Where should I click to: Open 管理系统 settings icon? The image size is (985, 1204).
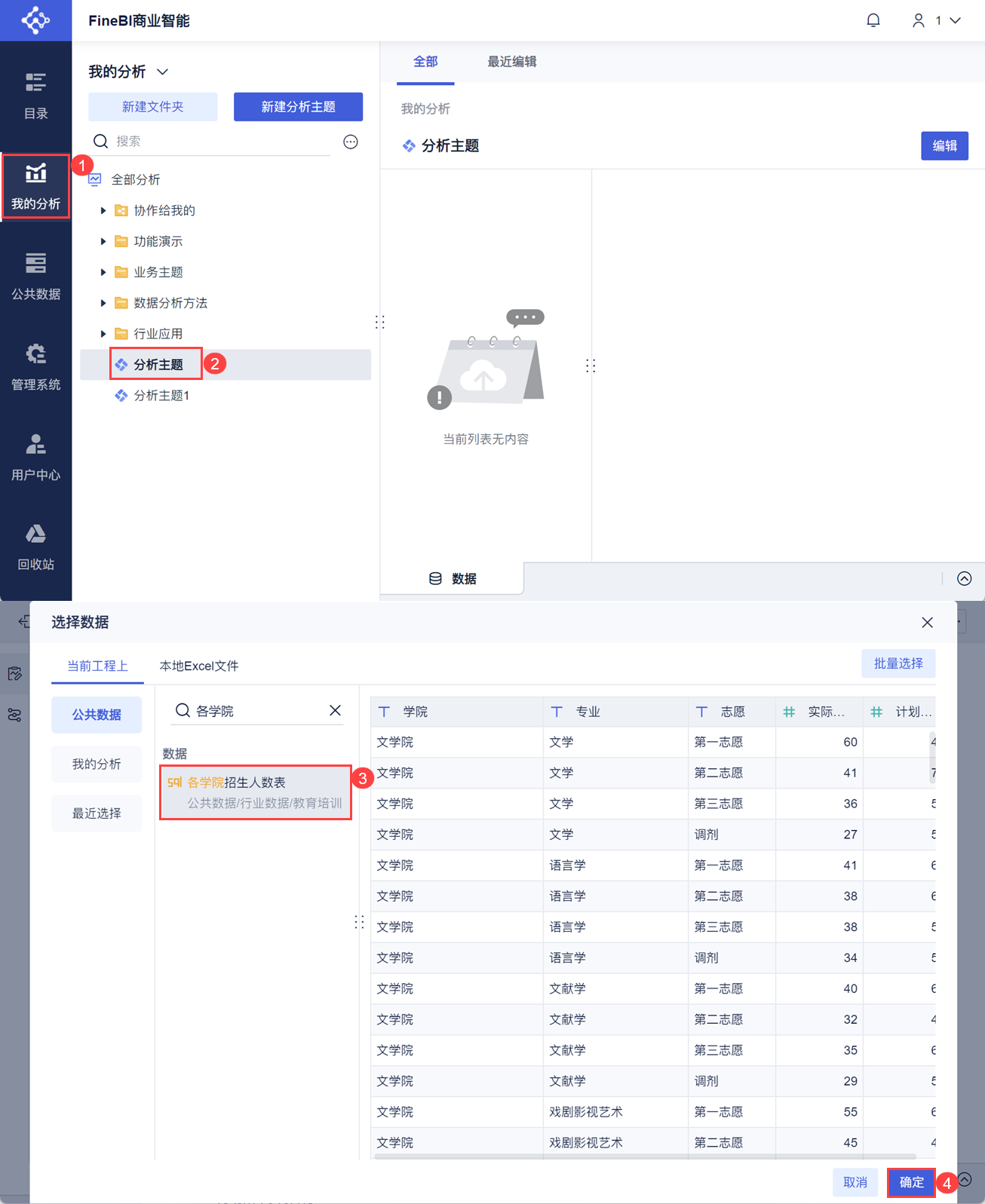(x=35, y=367)
